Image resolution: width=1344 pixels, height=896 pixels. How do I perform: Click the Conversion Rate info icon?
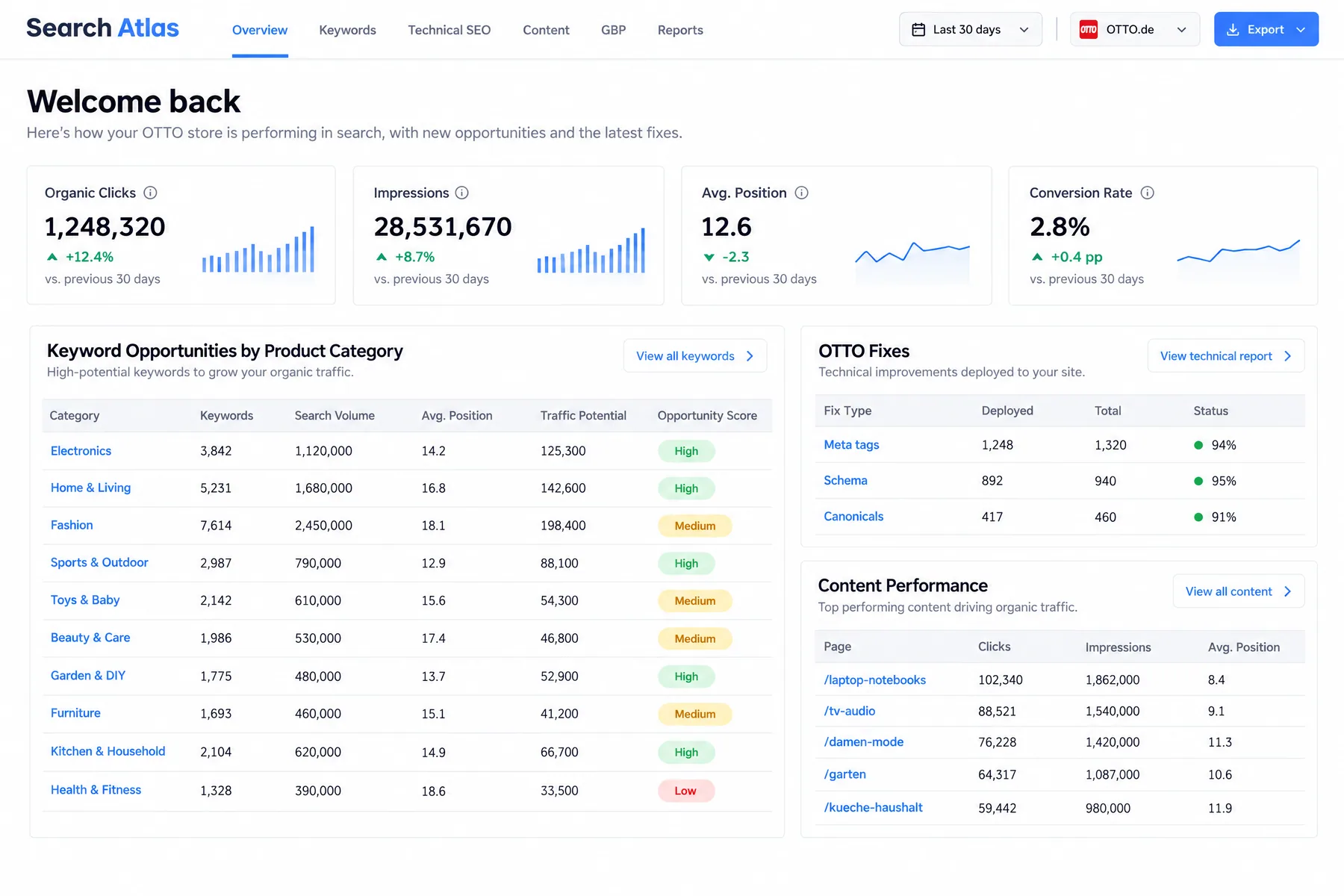coord(1148,193)
